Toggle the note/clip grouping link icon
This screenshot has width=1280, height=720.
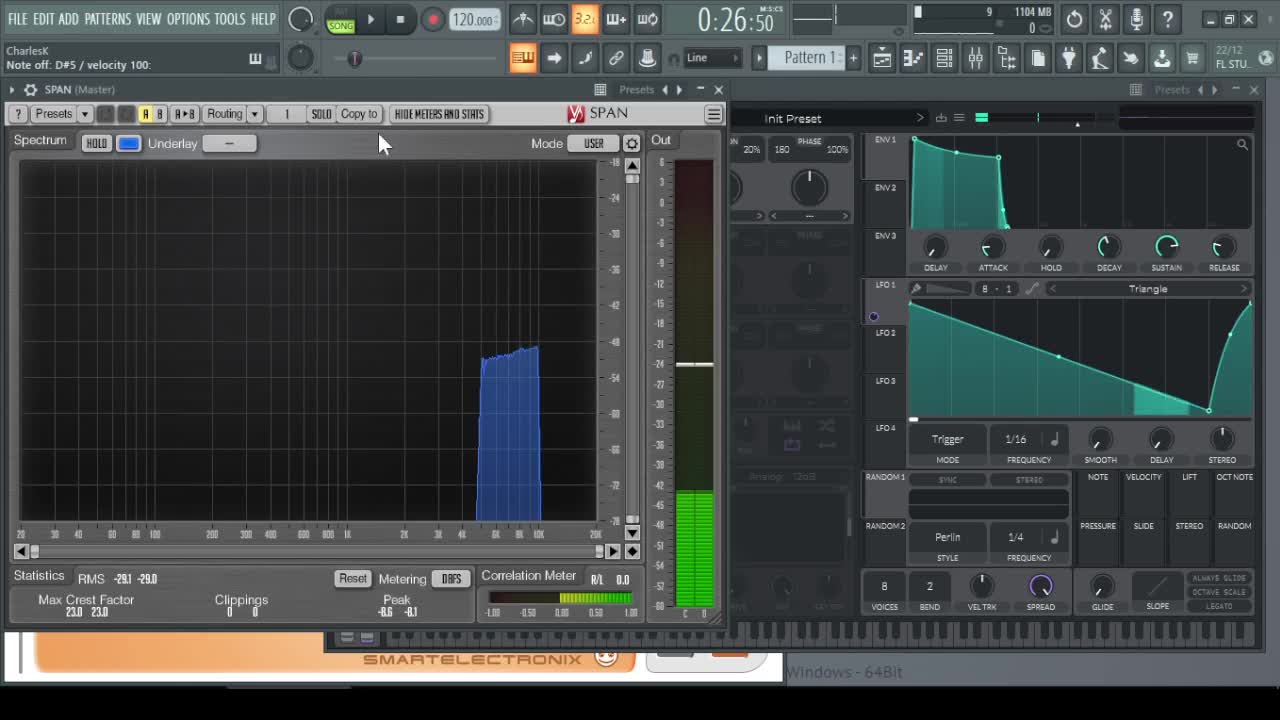(617, 58)
